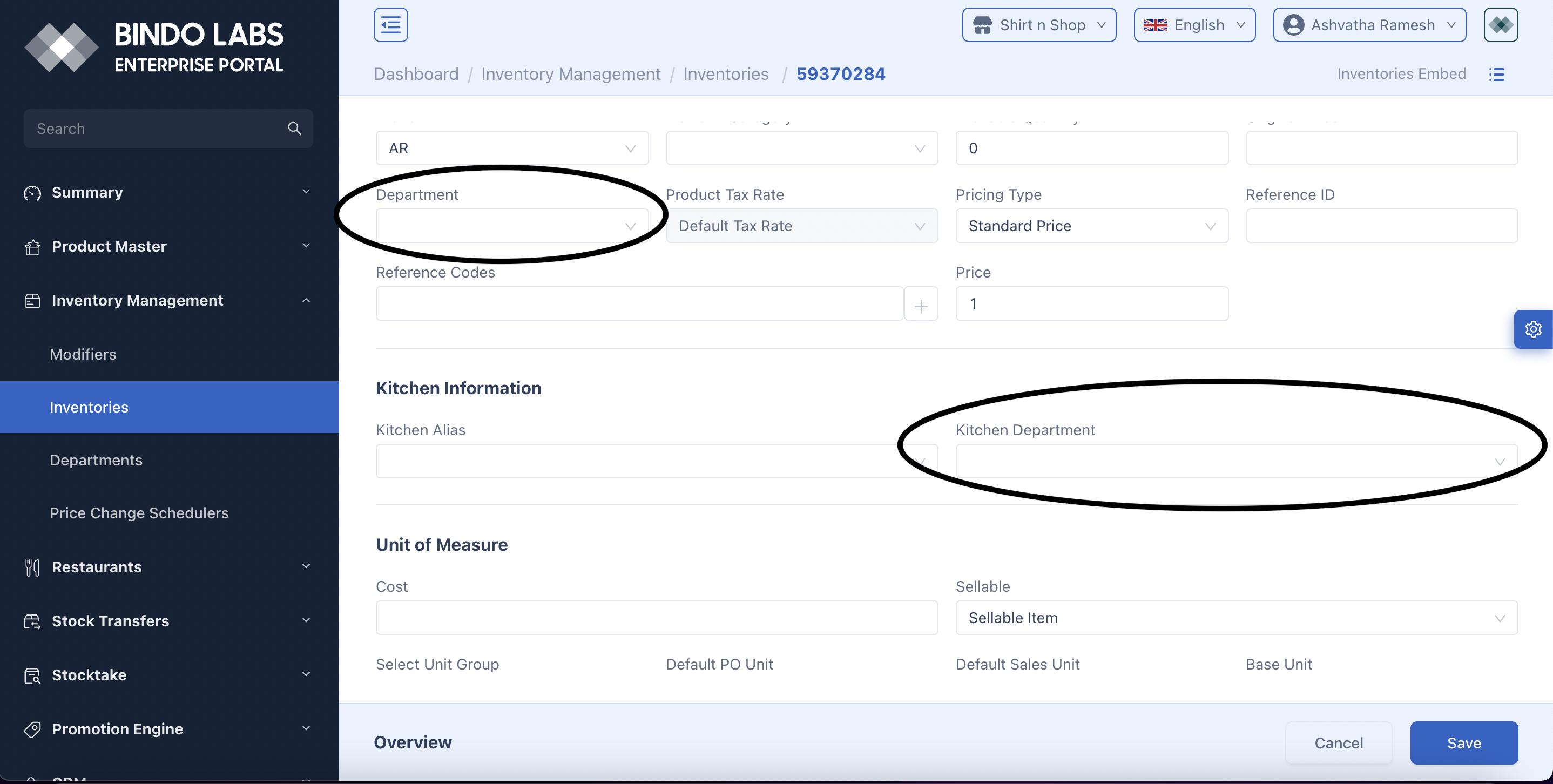Open the Department dropdown
Image resolution: width=1553 pixels, height=784 pixels.
pyautogui.click(x=512, y=226)
